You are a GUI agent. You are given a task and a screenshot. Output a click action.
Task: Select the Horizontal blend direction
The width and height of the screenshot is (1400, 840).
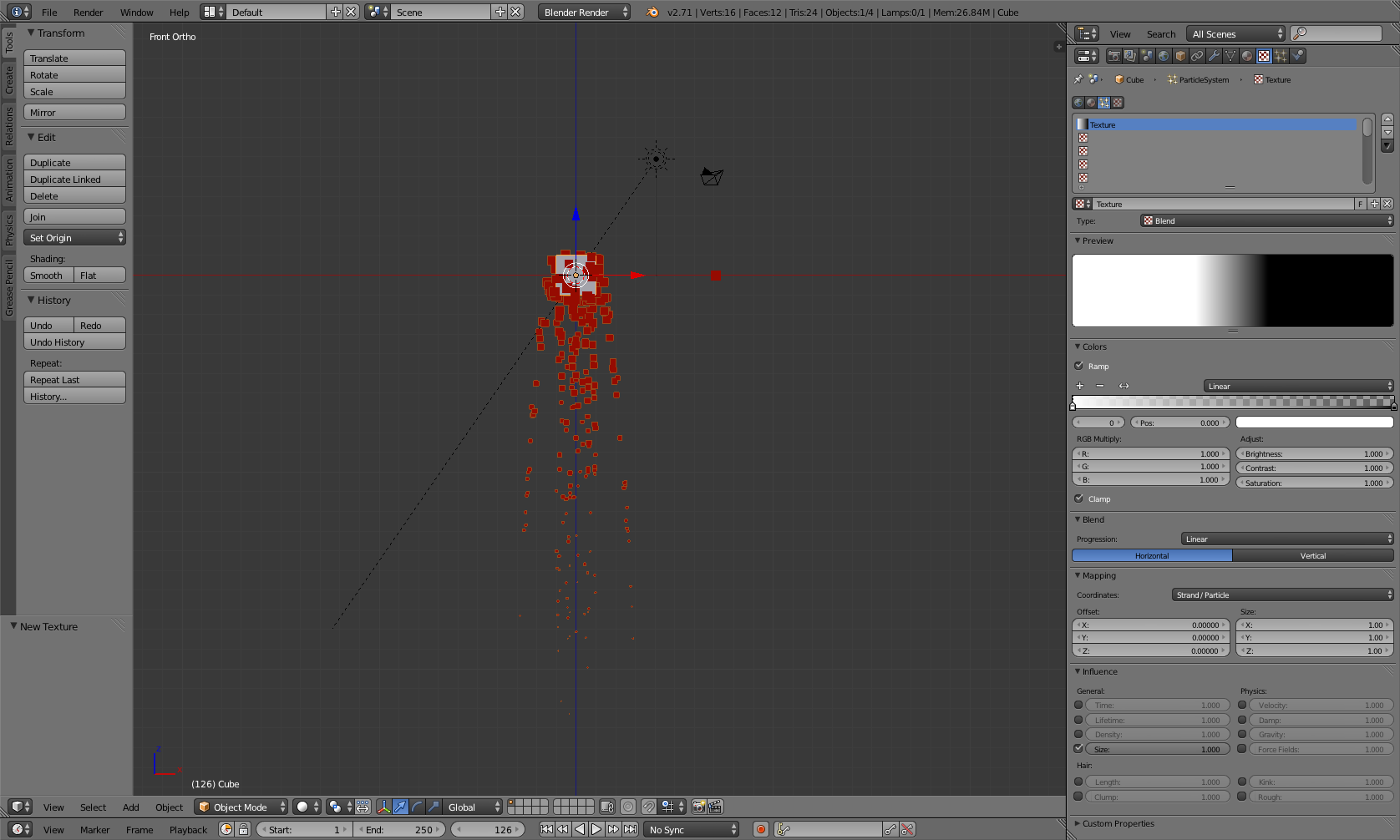(x=1152, y=555)
